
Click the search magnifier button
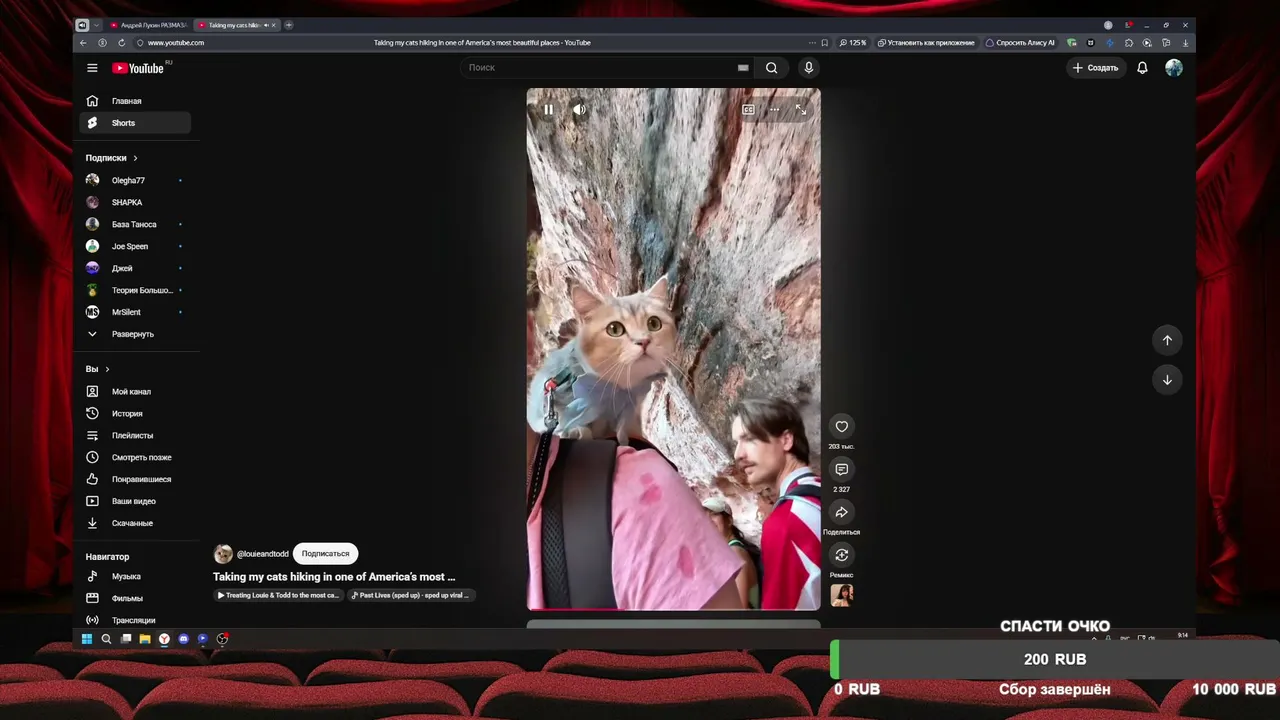pyautogui.click(x=771, y=68)
